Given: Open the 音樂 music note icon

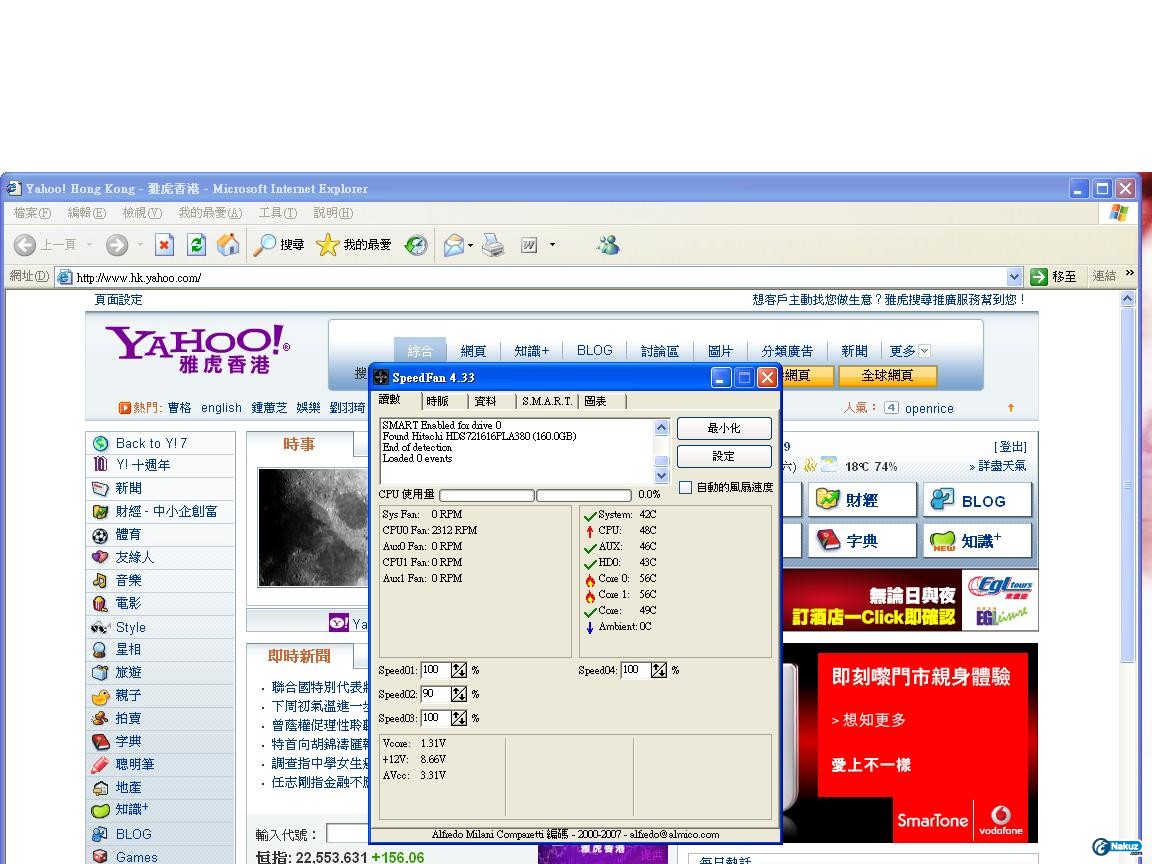Looking at the screenshot, I should (100, 580).
